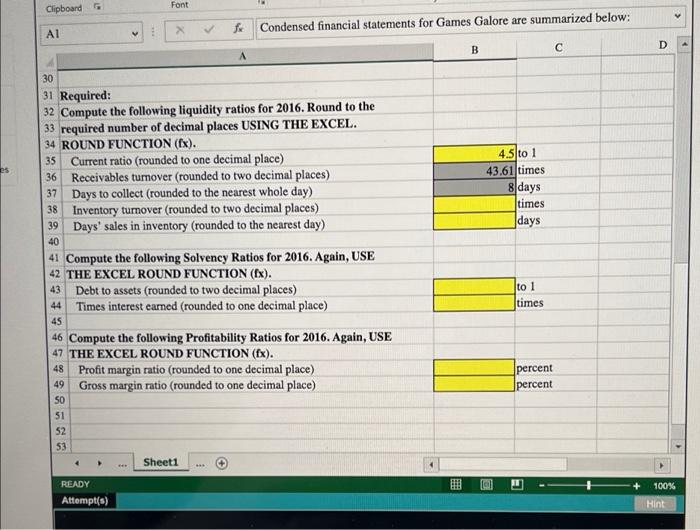Click the Hint button
The height and width of the screenshot is (530, 700).
point(655,504)
